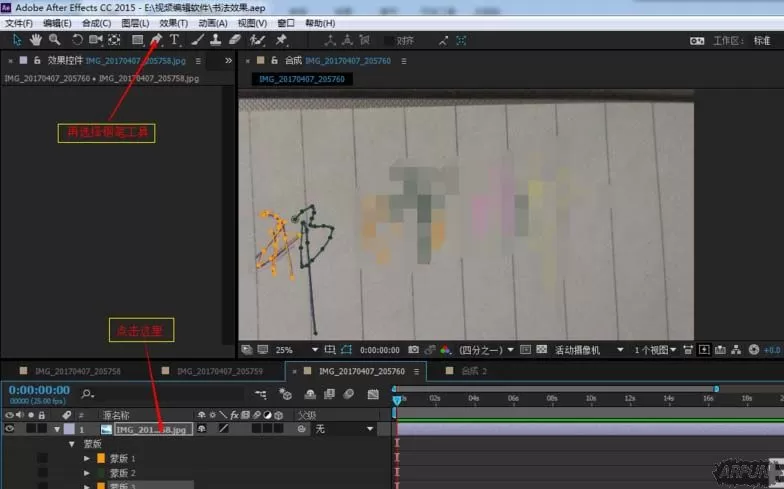Open the 效果(T) menu
This screenshot has width=784, height=489.
[x=174, y=23]
